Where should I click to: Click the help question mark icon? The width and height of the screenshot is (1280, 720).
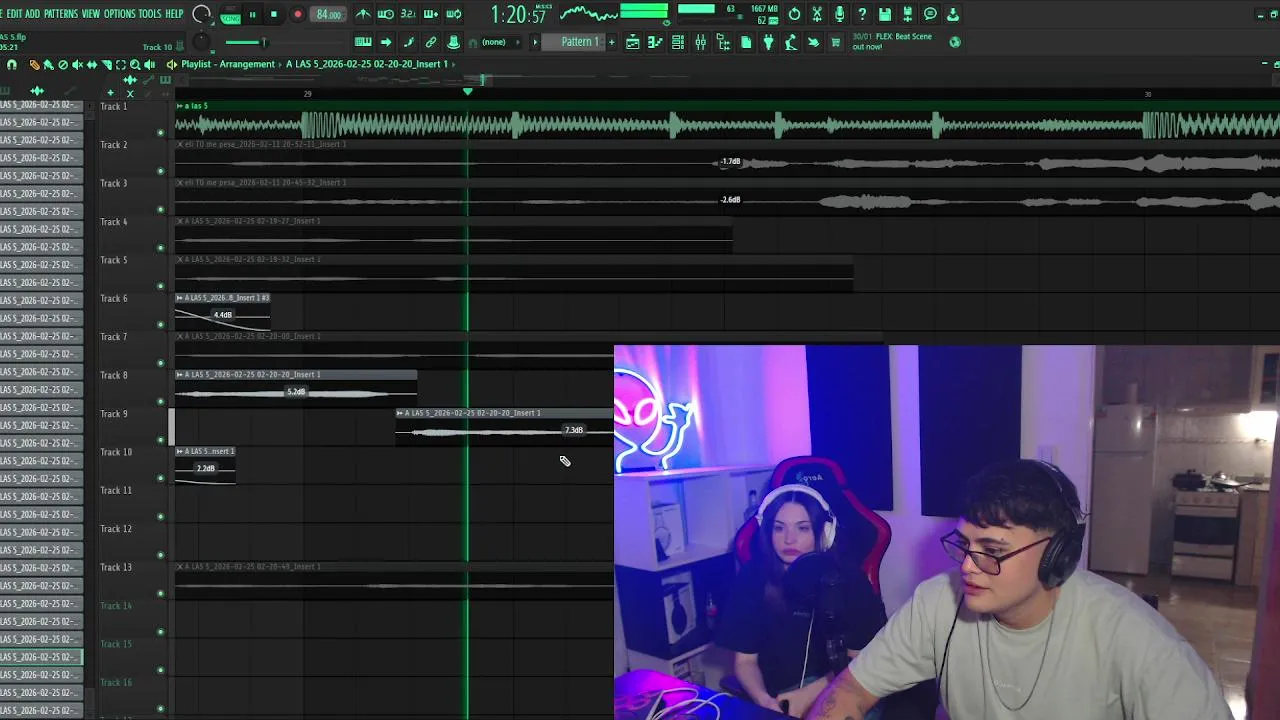coord(862,14)
